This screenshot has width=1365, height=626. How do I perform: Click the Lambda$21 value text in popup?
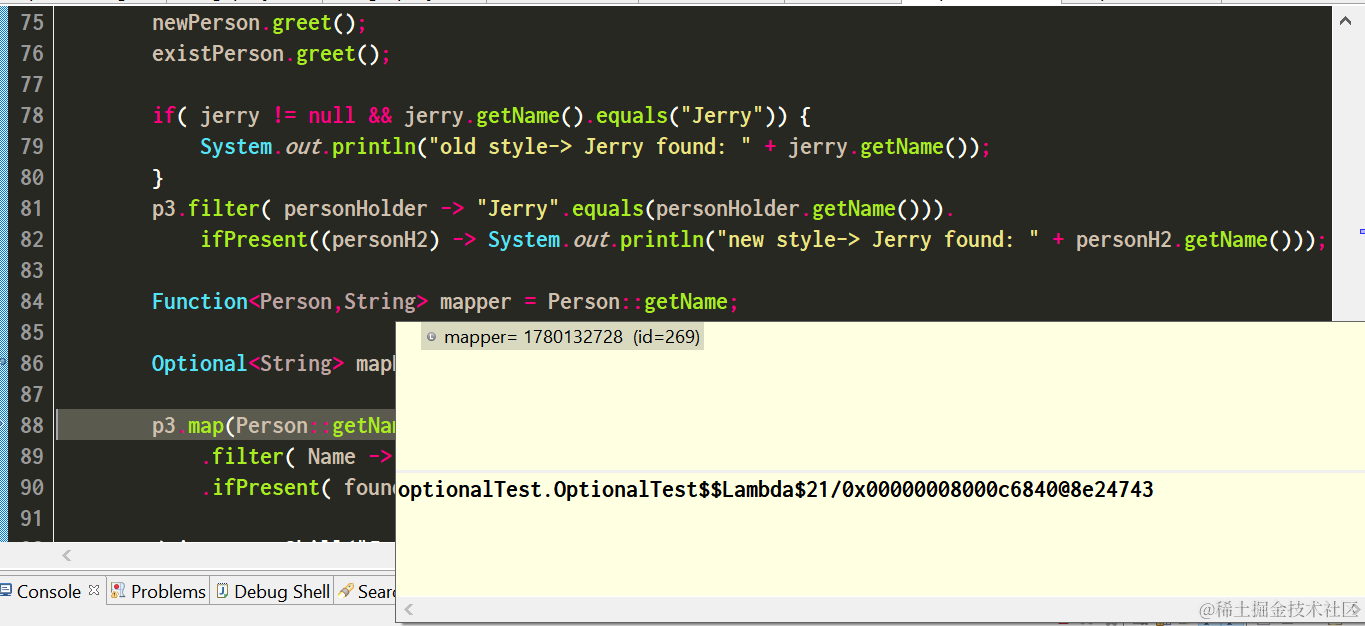(776, 489)
